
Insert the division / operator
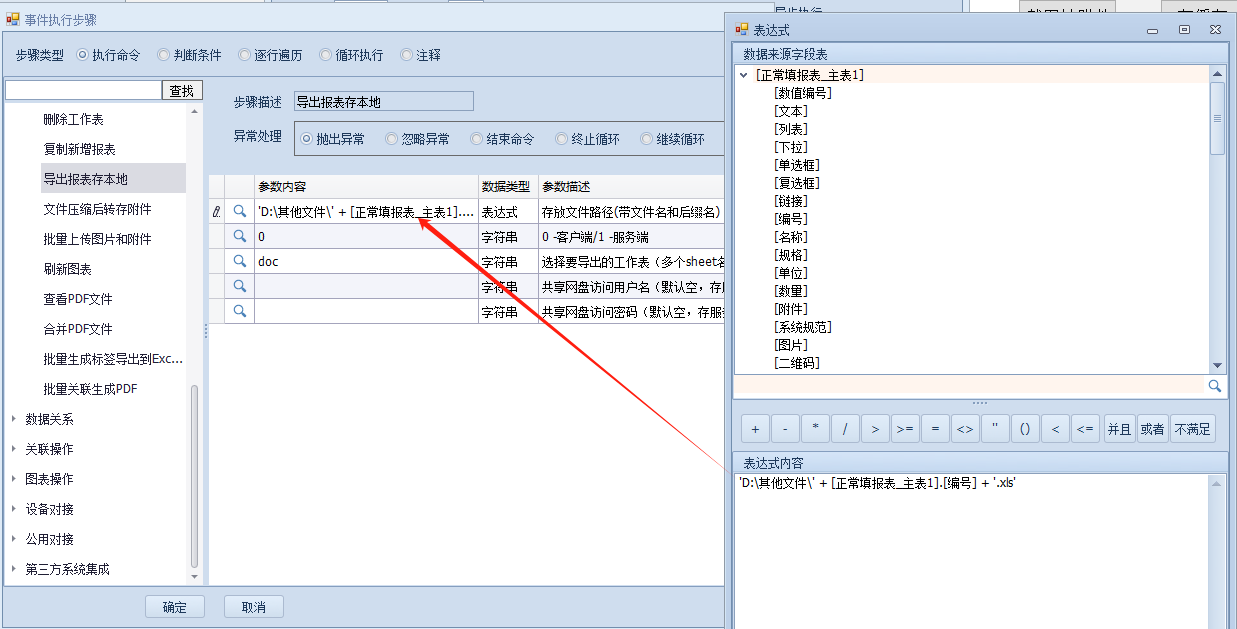tap(845, 429)
